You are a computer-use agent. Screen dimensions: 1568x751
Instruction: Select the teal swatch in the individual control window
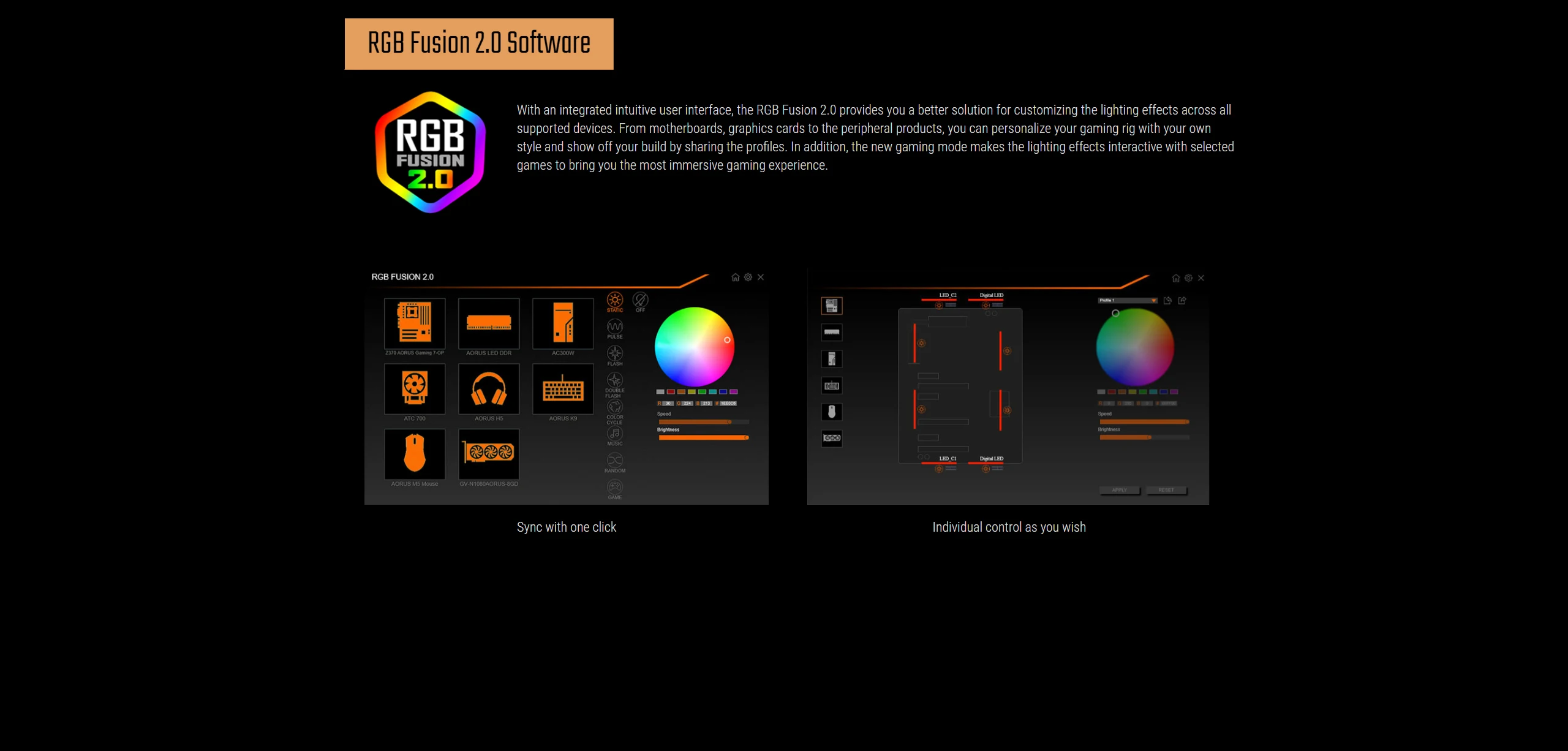[1153, 392]
